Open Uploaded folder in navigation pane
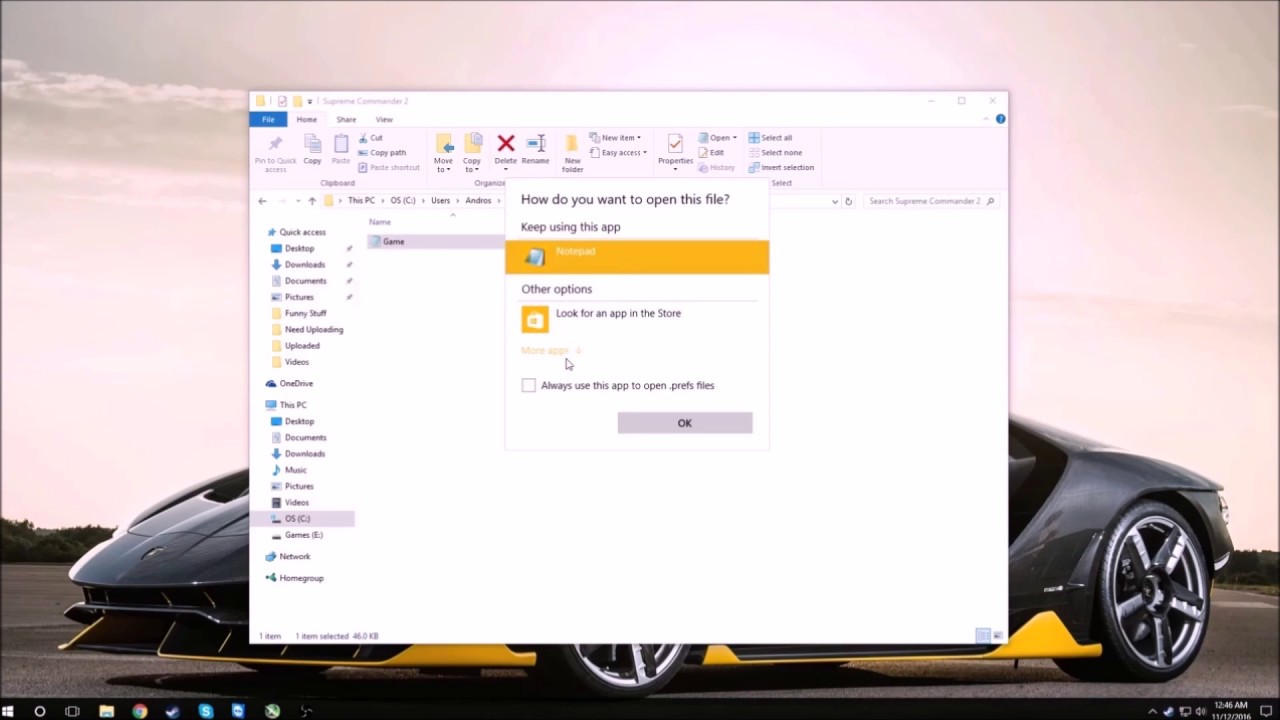Screen dimensions: 1280x720 point(302,345)
